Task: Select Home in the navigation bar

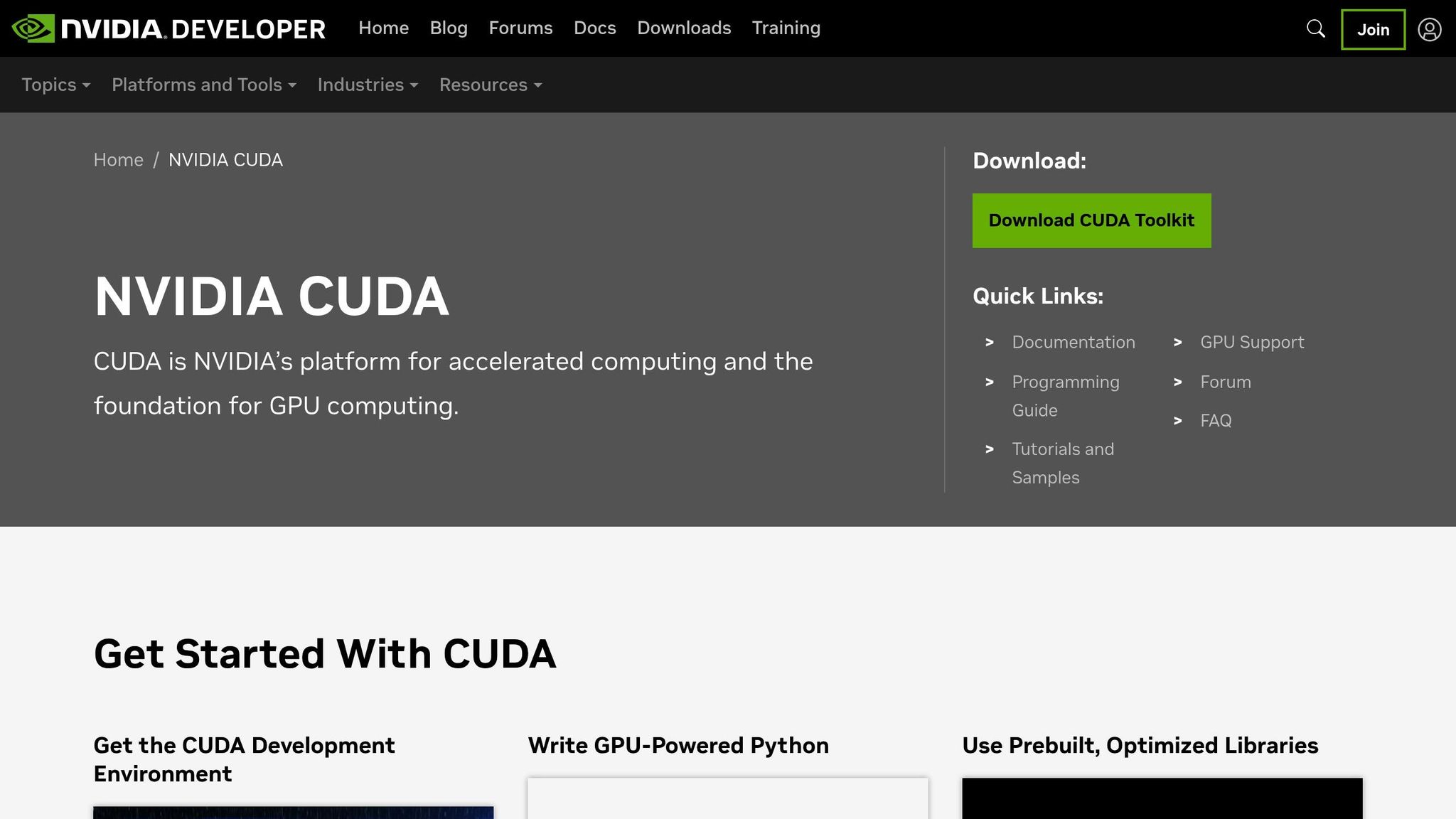Action: (383, 28)
